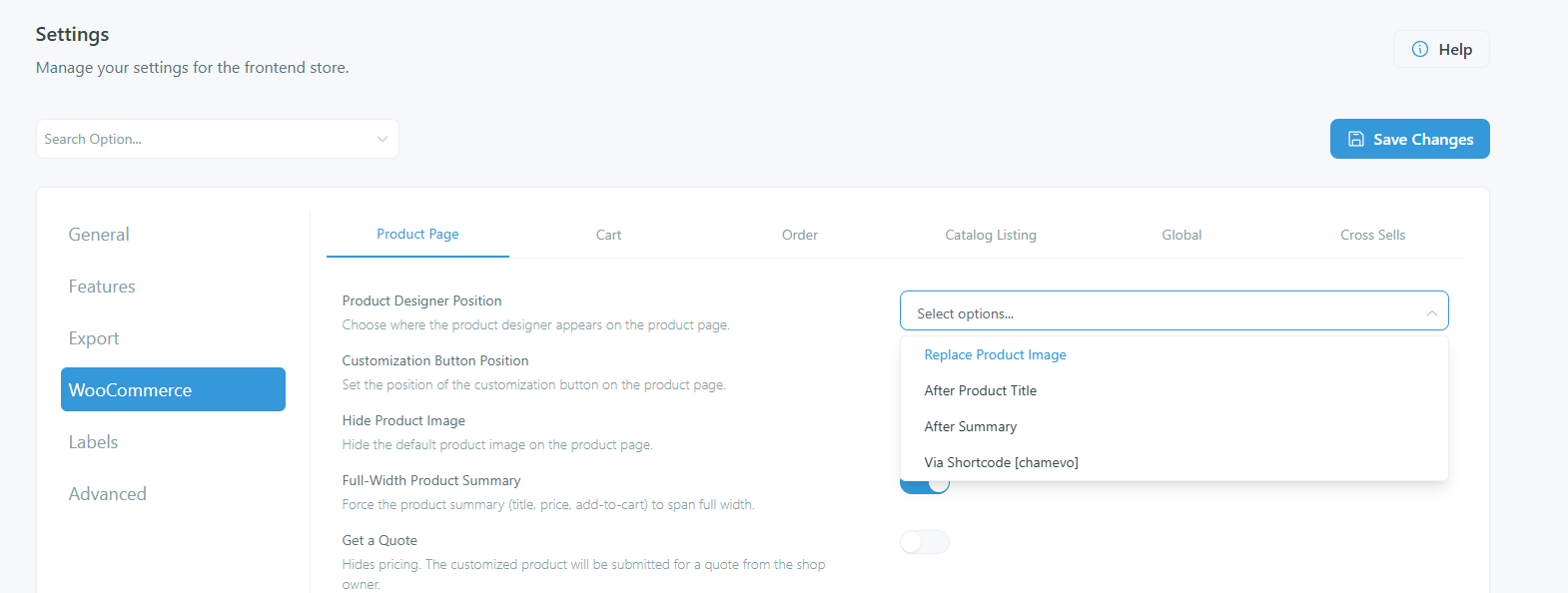Click 'Choose where the product designer appears' description

pos(535,324)
